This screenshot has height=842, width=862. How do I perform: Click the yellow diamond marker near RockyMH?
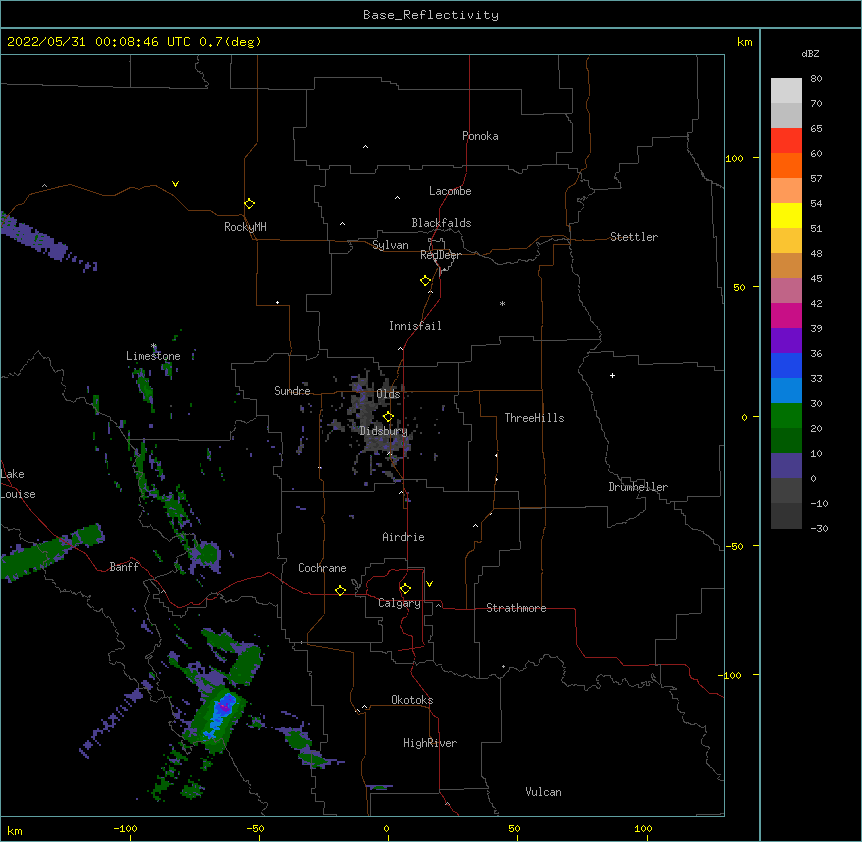coord(249,203)
